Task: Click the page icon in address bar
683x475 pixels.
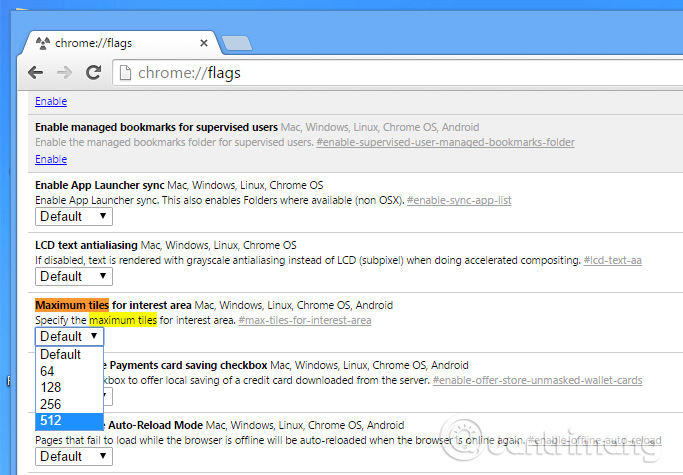Action: click(125, 73)
